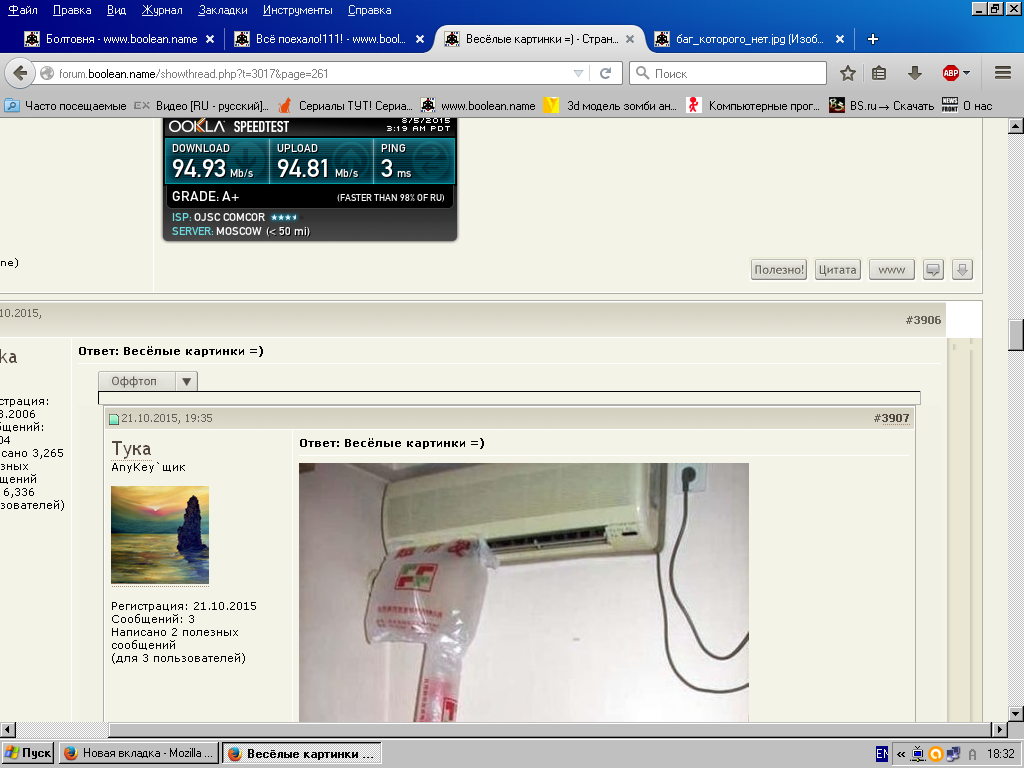Reload the page with the refresh icon

[x=605, y=73]
